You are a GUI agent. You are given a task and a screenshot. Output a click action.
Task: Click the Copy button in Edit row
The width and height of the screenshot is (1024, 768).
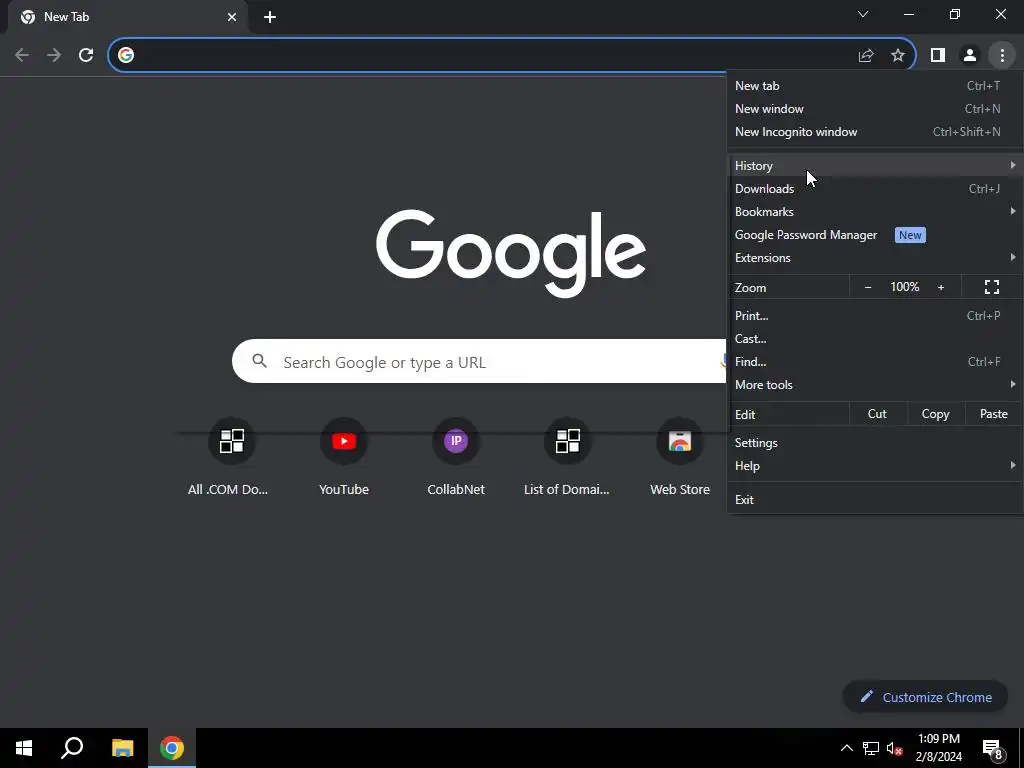point(935,414)
